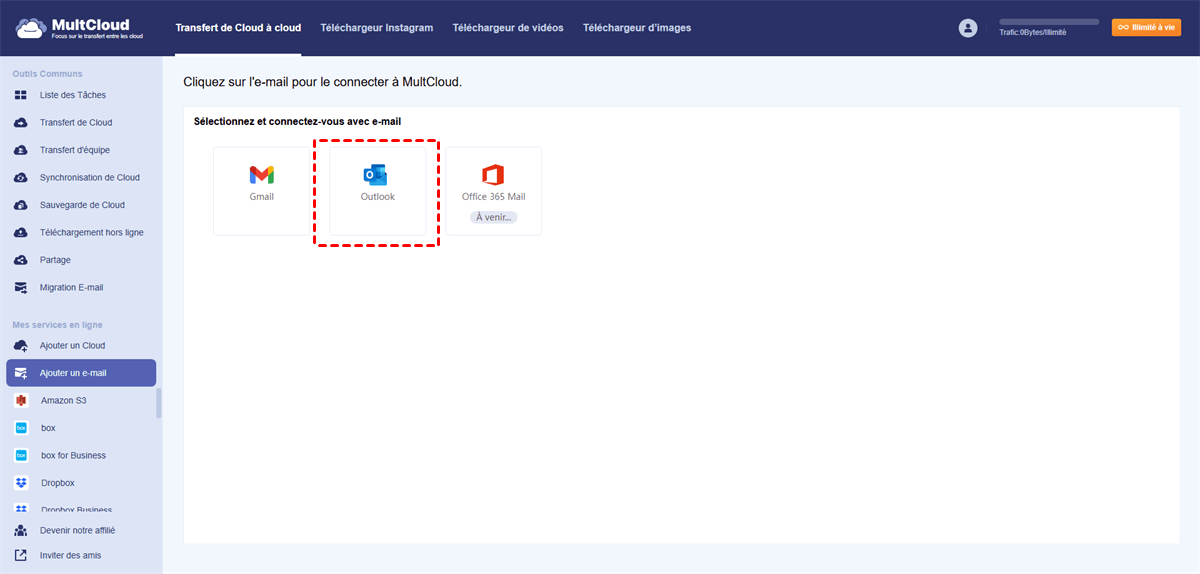Open Dropbox account label

(x=58, y=483)
